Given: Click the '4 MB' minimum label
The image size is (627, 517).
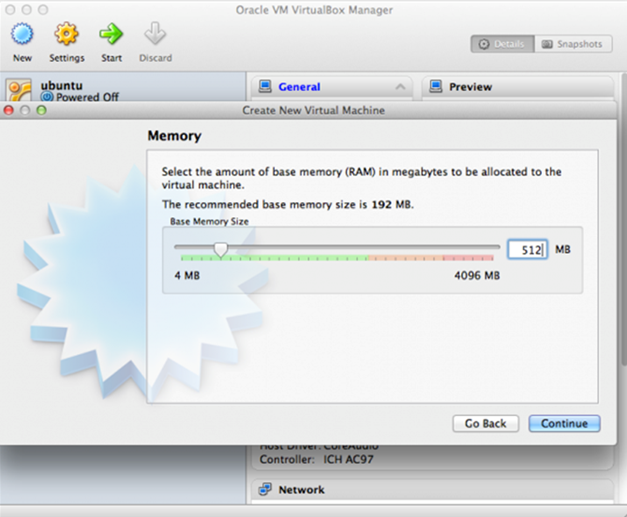Looking at the screenshot, I should [187, 275].
